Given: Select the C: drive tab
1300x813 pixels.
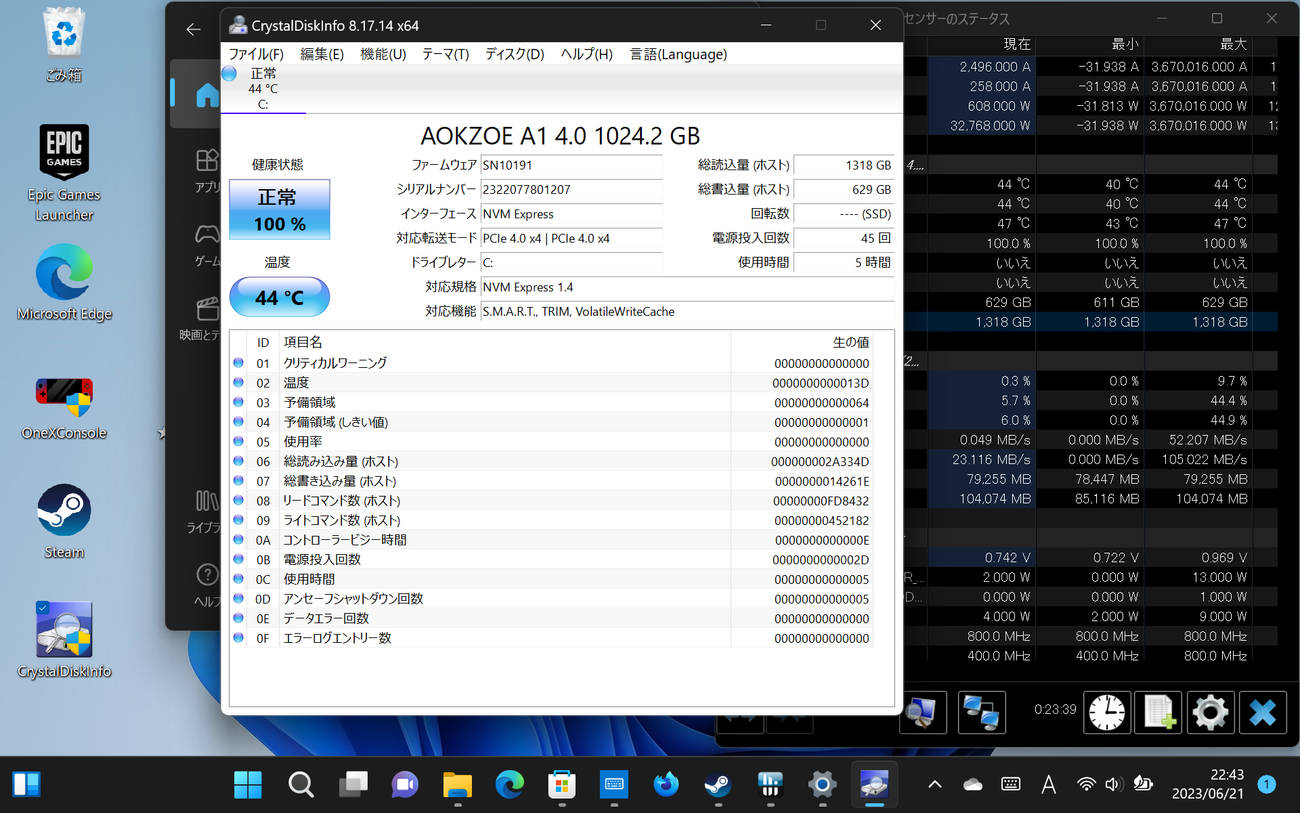Looking at the screenshot, I should (x=263, y=89).
